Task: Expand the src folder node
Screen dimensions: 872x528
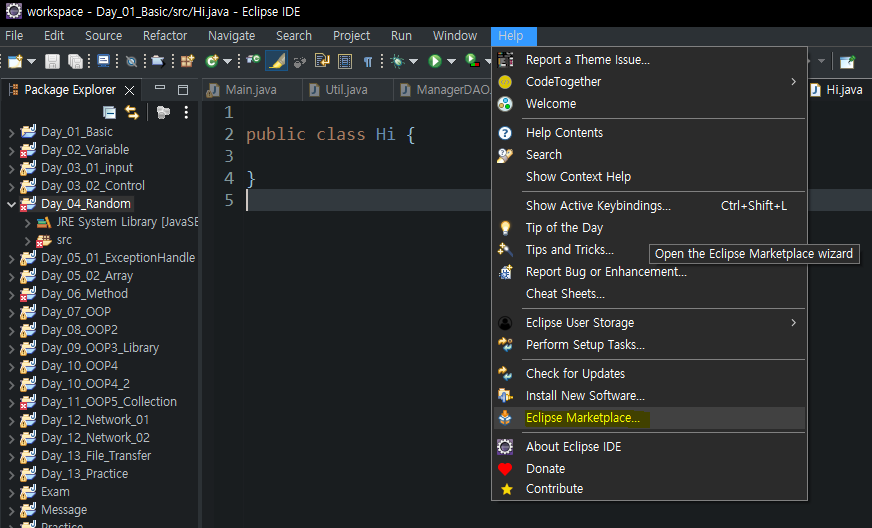Action: pyautogui.click(x=27, y=241)
